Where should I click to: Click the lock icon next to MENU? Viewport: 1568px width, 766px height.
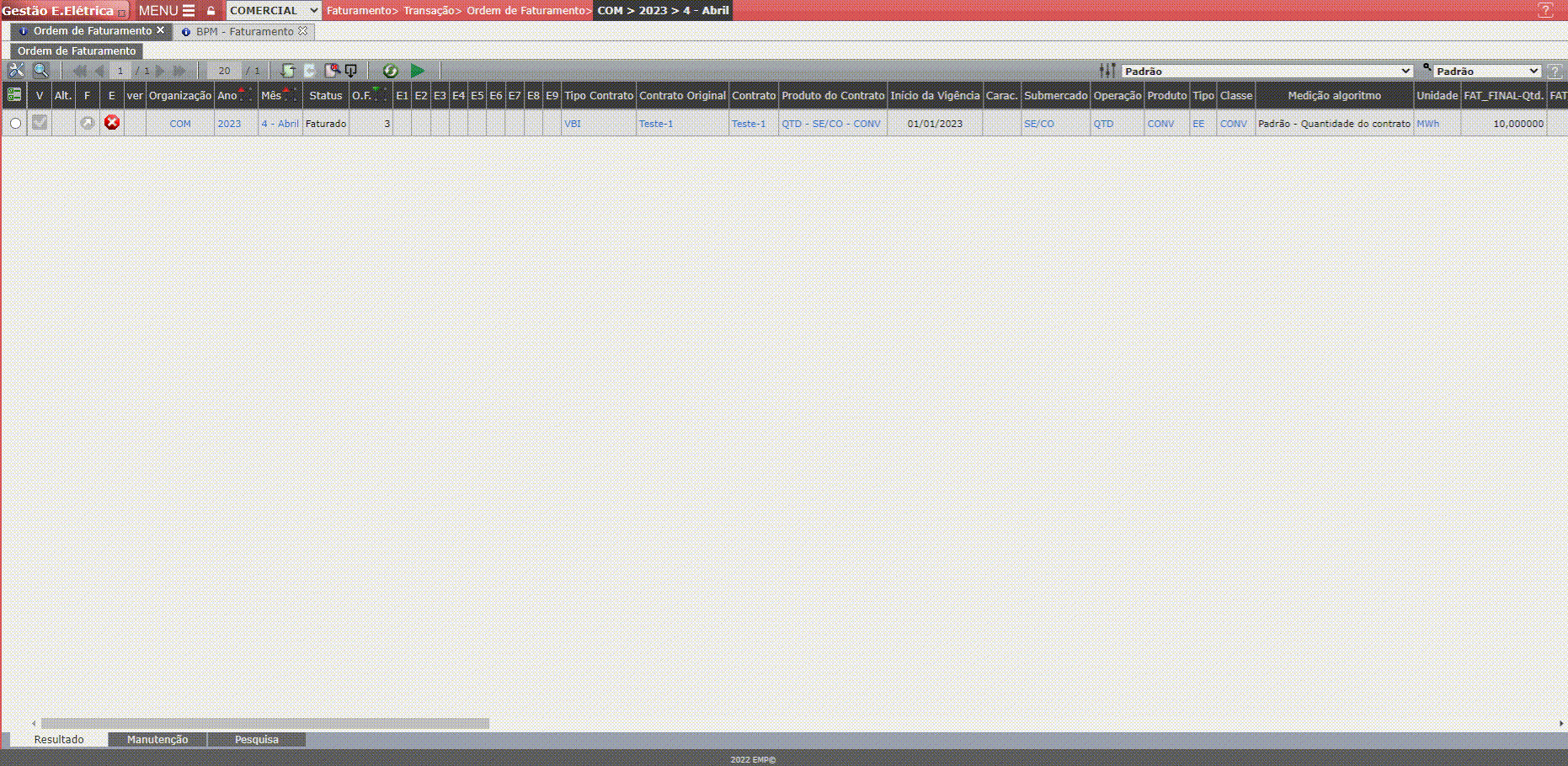pos(211,11)
